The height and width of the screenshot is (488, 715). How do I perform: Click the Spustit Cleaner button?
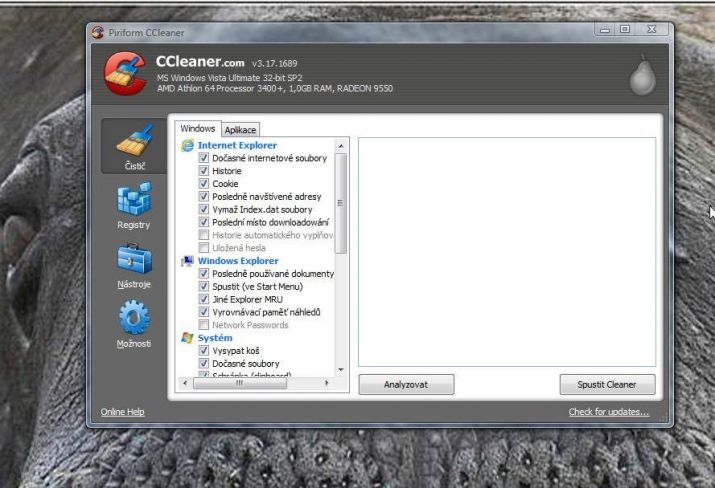[x=607, y=384]
